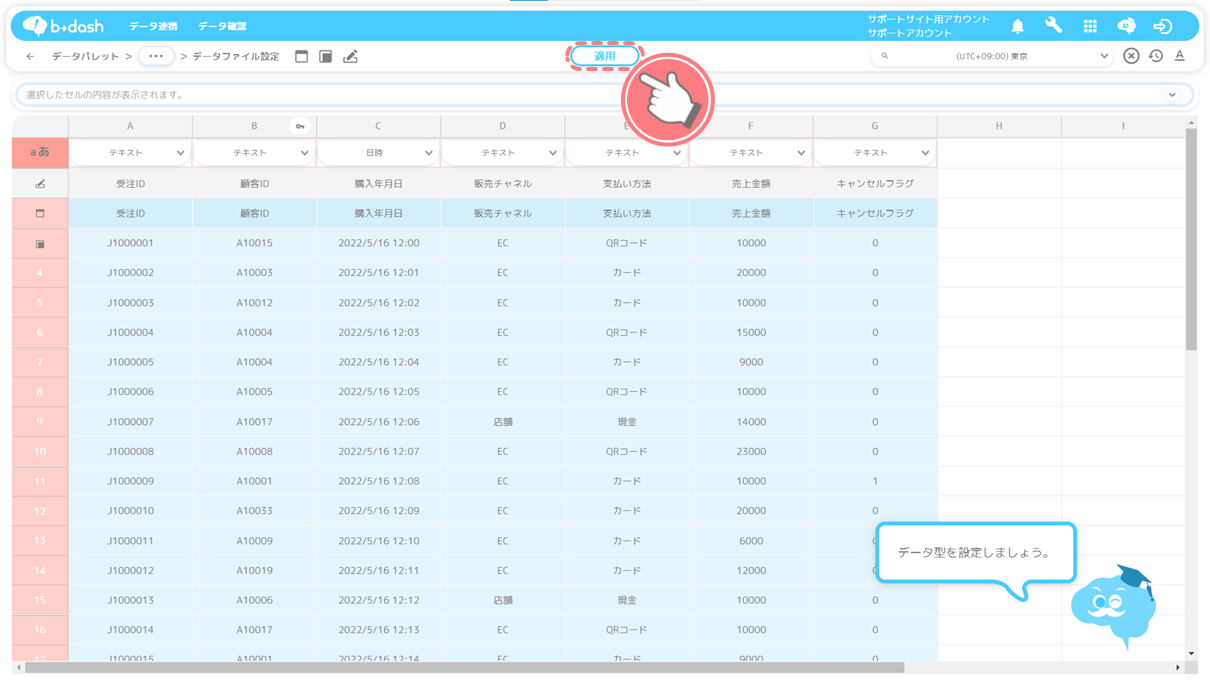1210x680 pixels.
Task: Click cancel flag cell with value 1
Action: coord(874,481)
